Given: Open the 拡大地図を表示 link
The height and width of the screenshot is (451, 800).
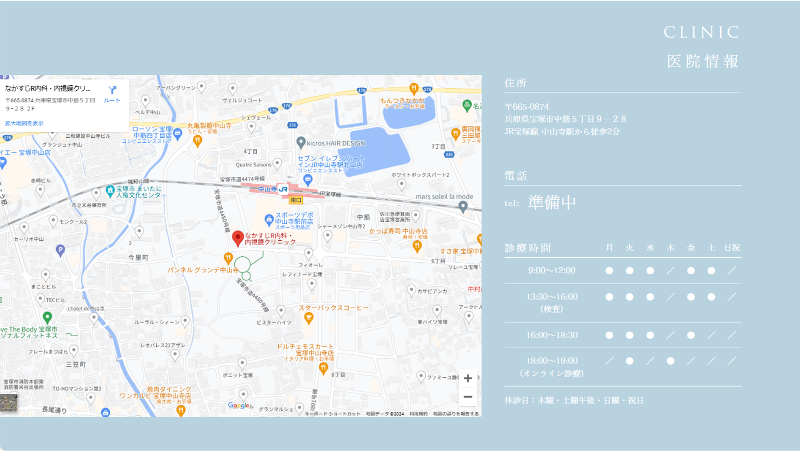Looking at the screenshot, I should click(24, 123).
